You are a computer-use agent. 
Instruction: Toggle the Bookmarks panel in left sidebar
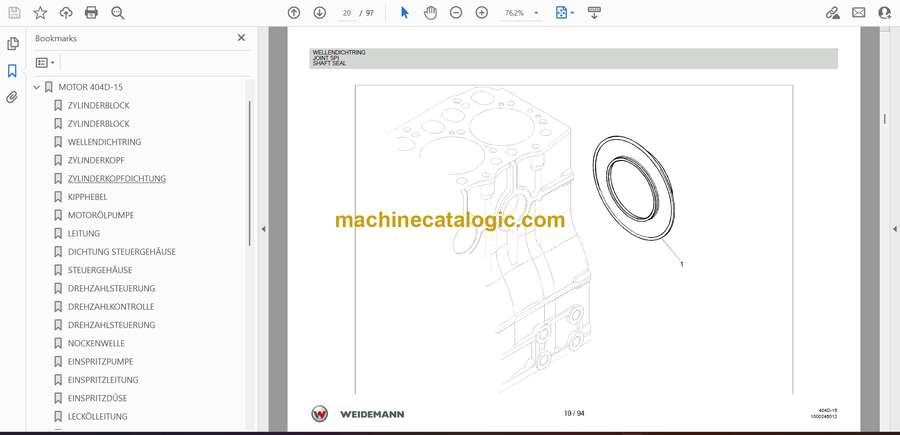point(13,71)
